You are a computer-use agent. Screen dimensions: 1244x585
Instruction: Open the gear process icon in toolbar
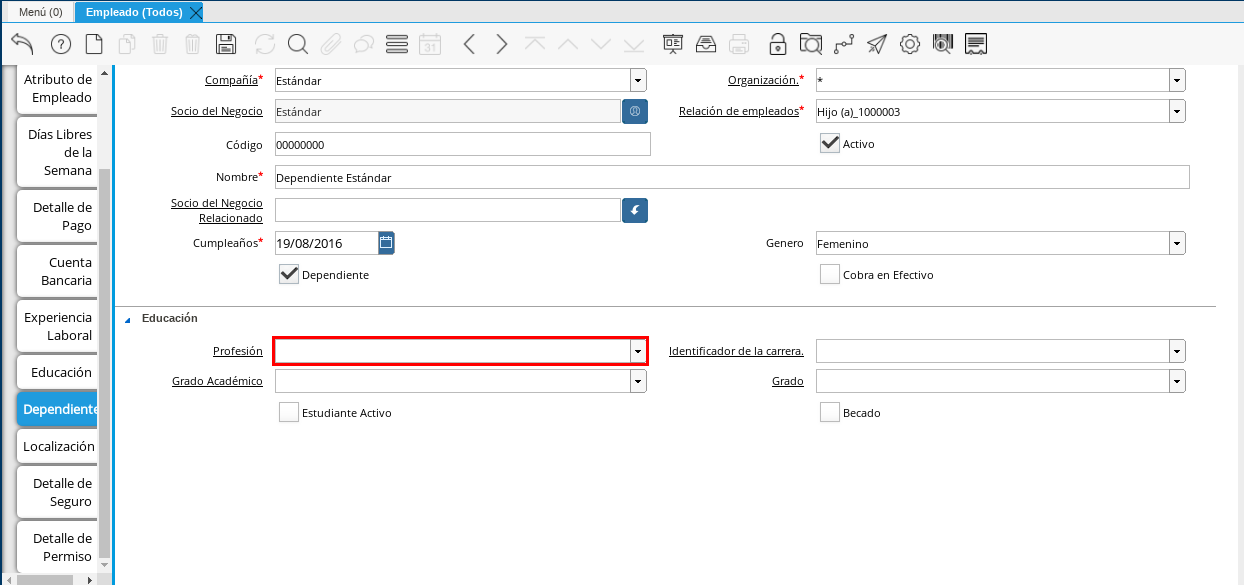pos(909,44)
